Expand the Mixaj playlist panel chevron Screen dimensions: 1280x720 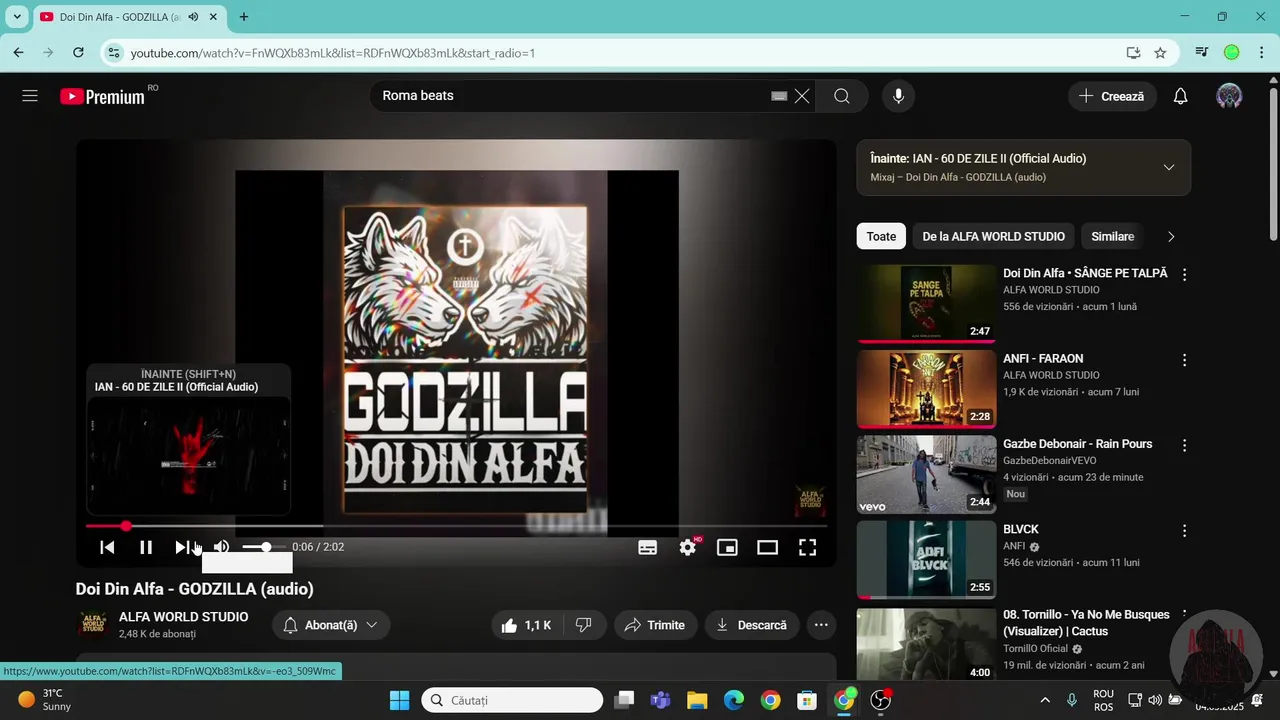point(1168,167)
